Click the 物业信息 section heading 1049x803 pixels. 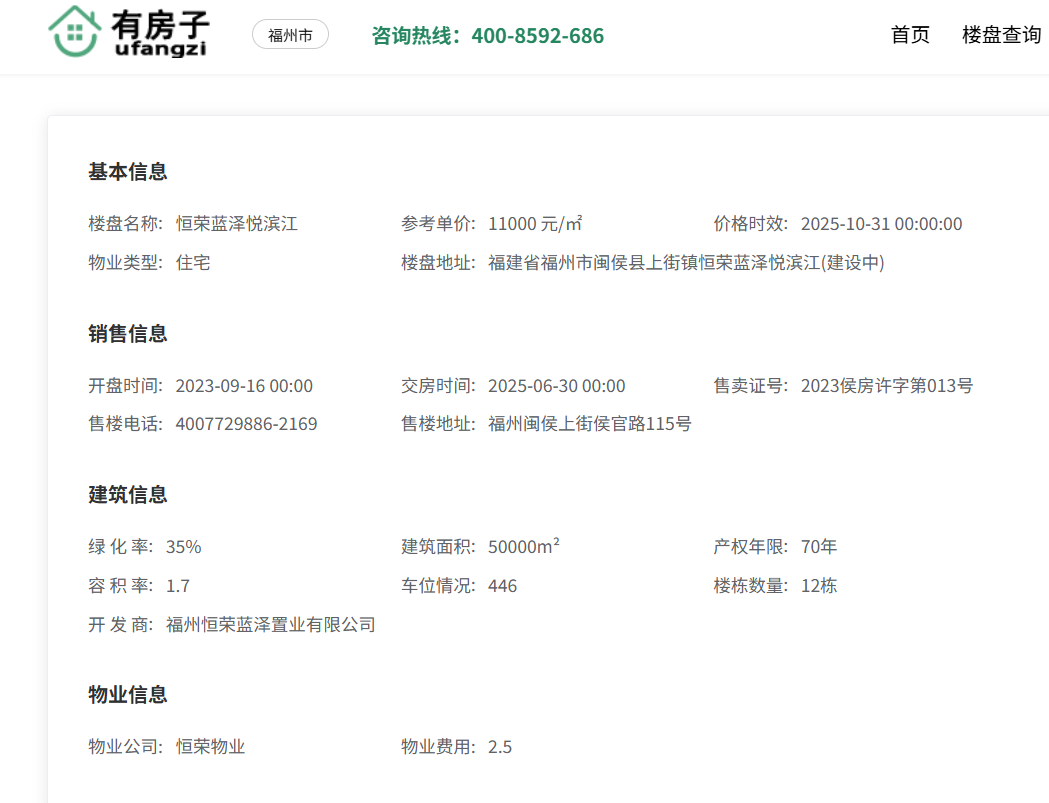coord(128,695)
